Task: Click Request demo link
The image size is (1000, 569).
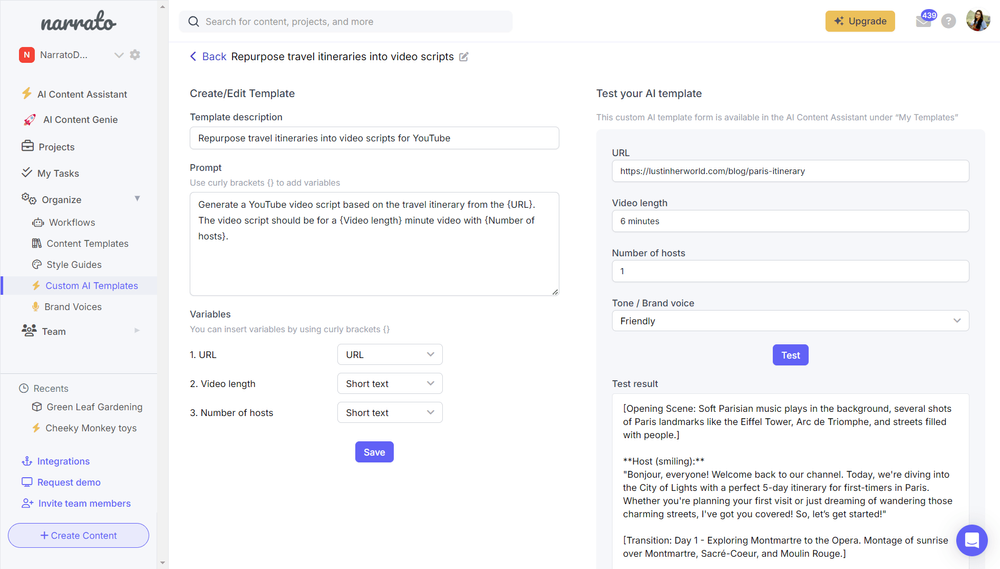Action: 69,482
